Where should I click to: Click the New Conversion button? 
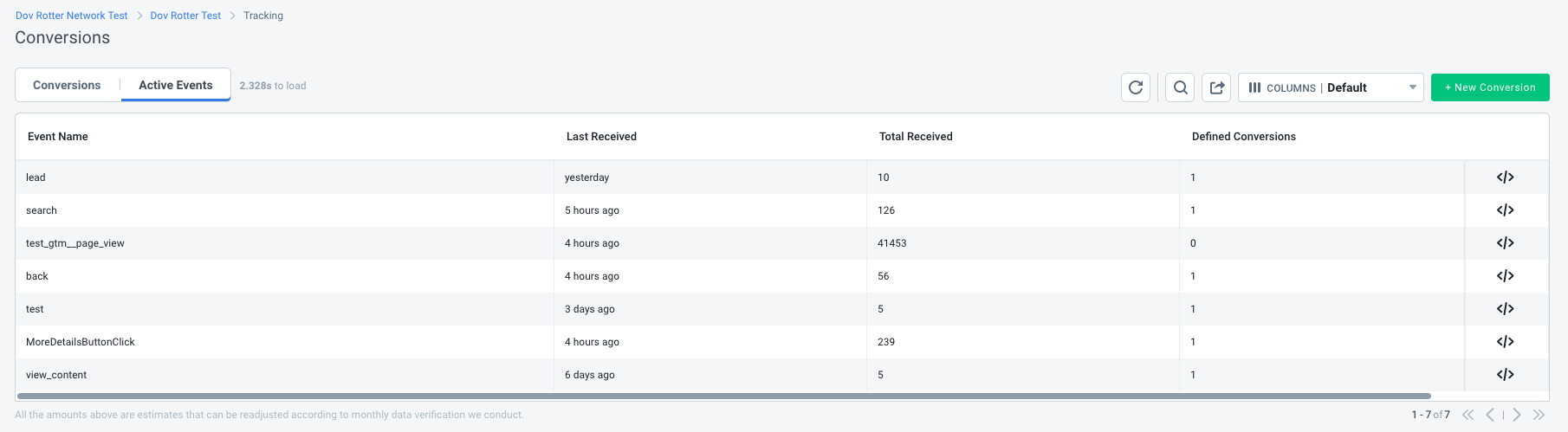pos(1490,87)
